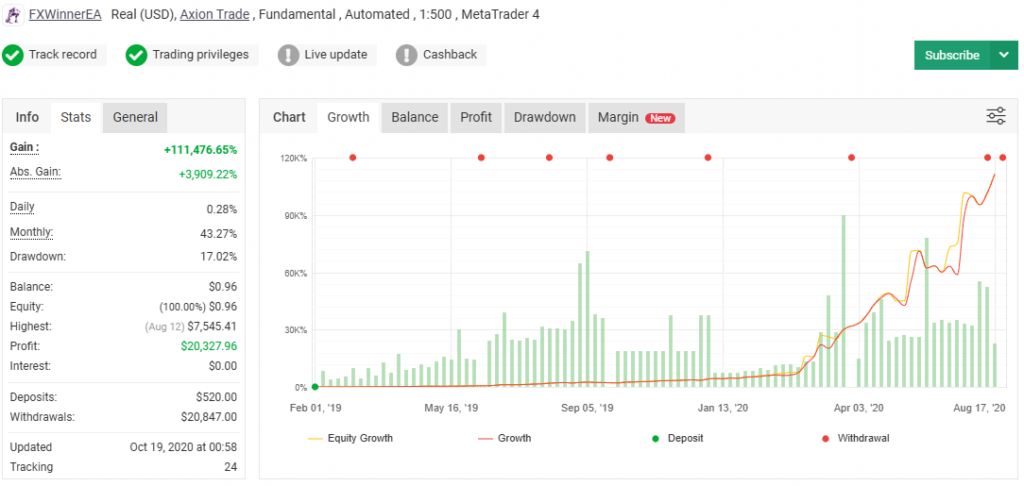Image resolution: width=1024 pixels, height=486 pixels.
Task: Click the last red withdrawal marker at top right
Action: (x=1003, y=157)
